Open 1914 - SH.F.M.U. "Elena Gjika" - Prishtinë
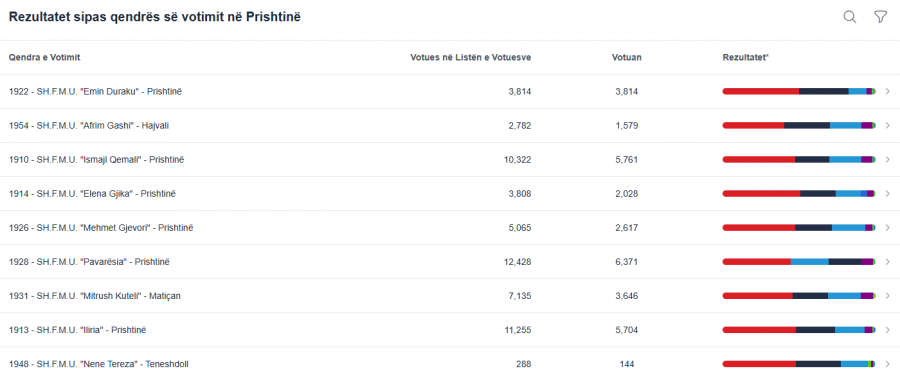The image size is (900, 380). [x=92, y=193]
